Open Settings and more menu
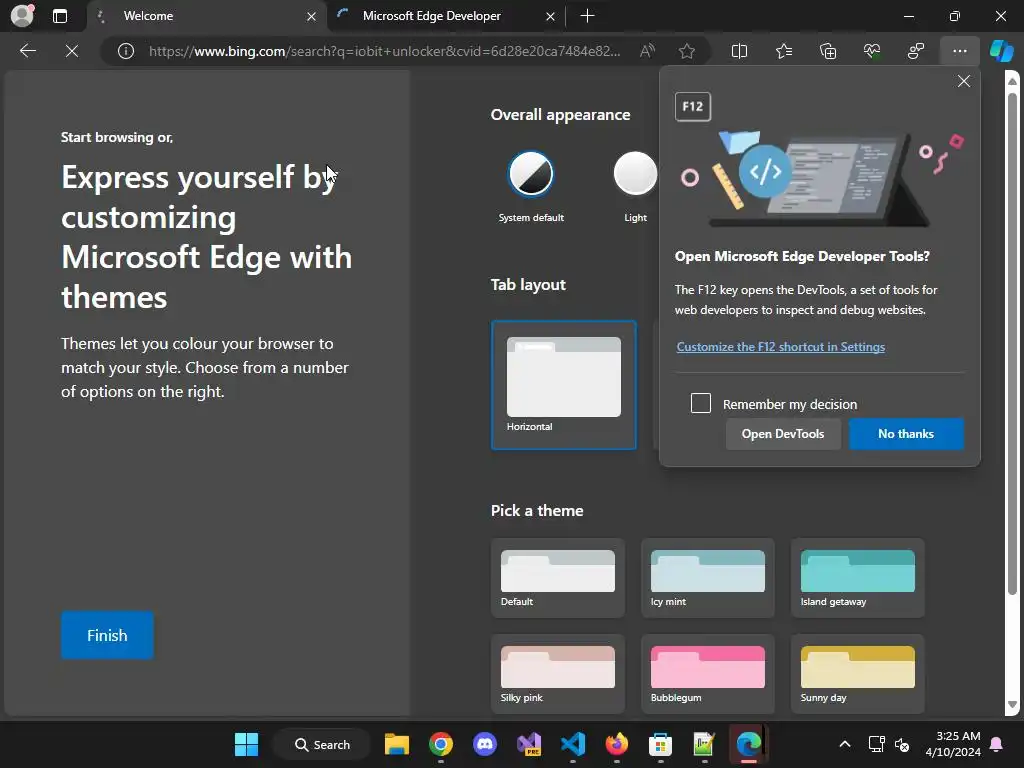 point(959,51)
